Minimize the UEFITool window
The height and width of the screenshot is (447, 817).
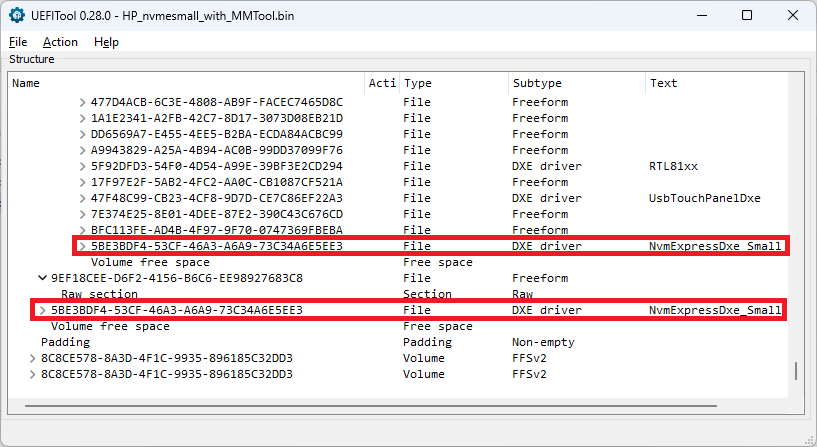(701, 16)
